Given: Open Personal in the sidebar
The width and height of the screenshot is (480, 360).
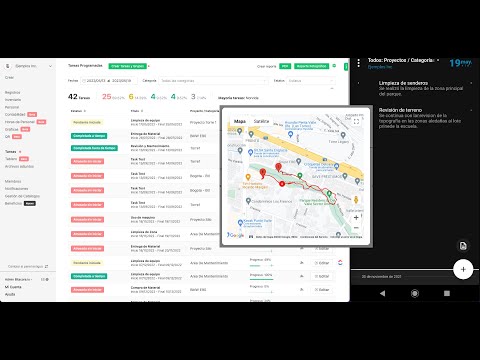Looking at the screenshot, I should pos(12,107).
